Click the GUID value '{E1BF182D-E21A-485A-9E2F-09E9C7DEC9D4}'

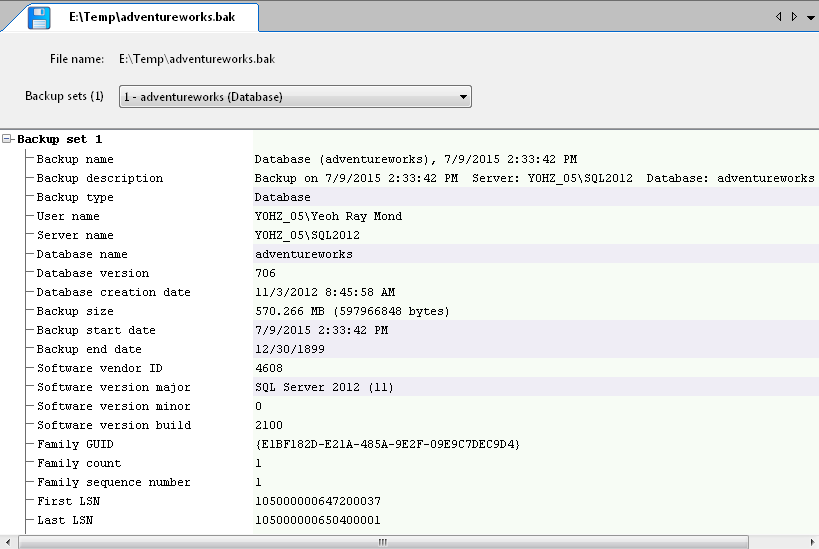[387, 444]
